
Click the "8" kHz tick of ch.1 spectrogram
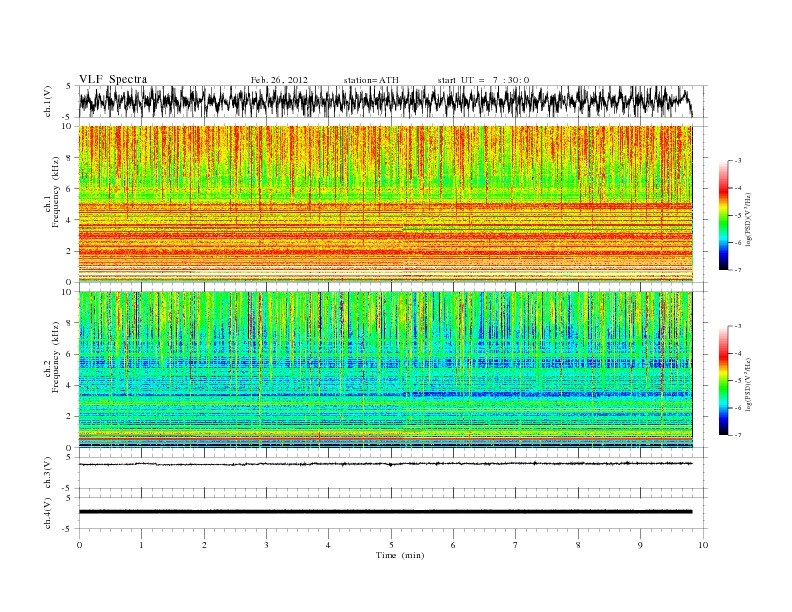70,158
